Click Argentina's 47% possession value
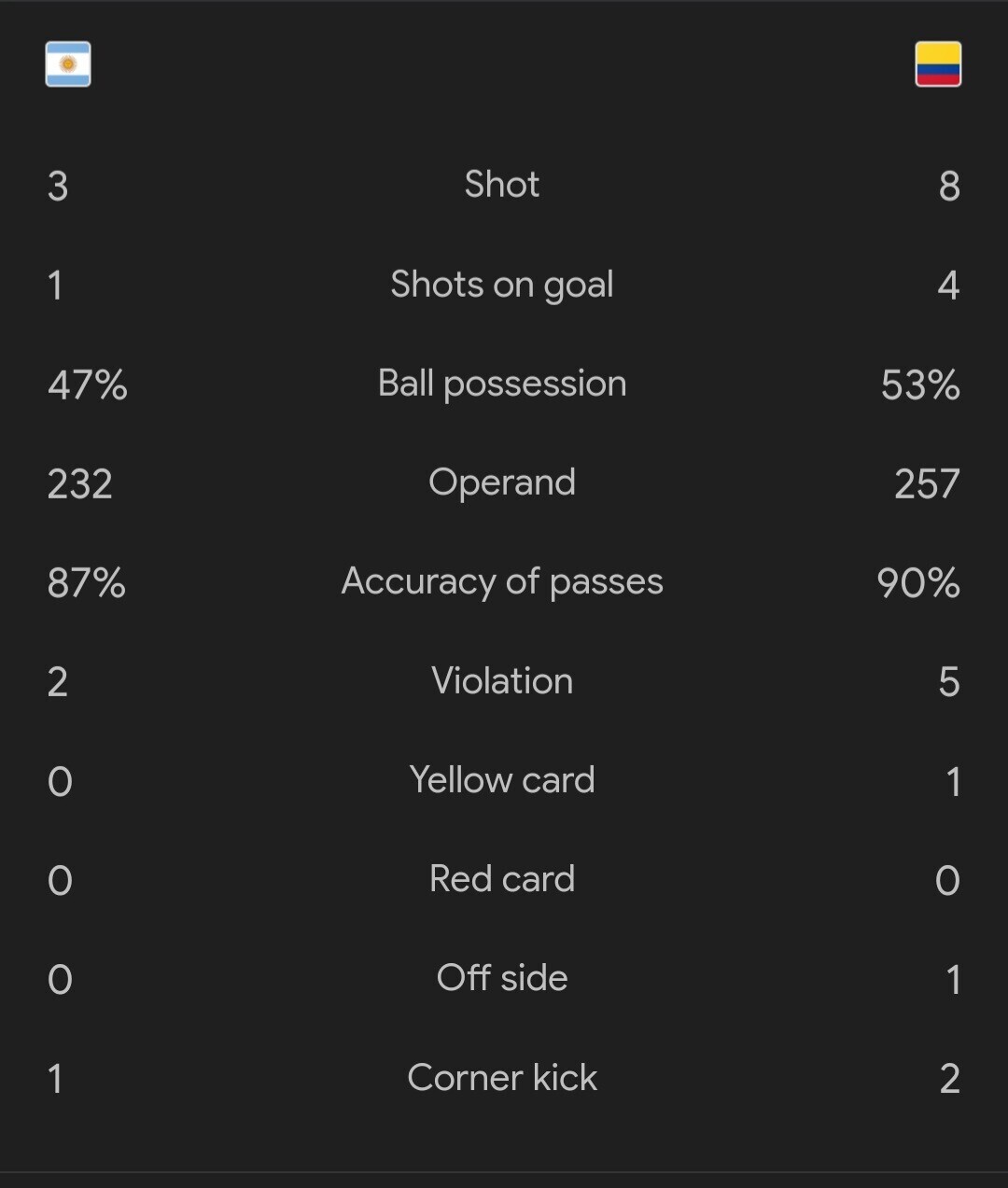 coord(88,384)
